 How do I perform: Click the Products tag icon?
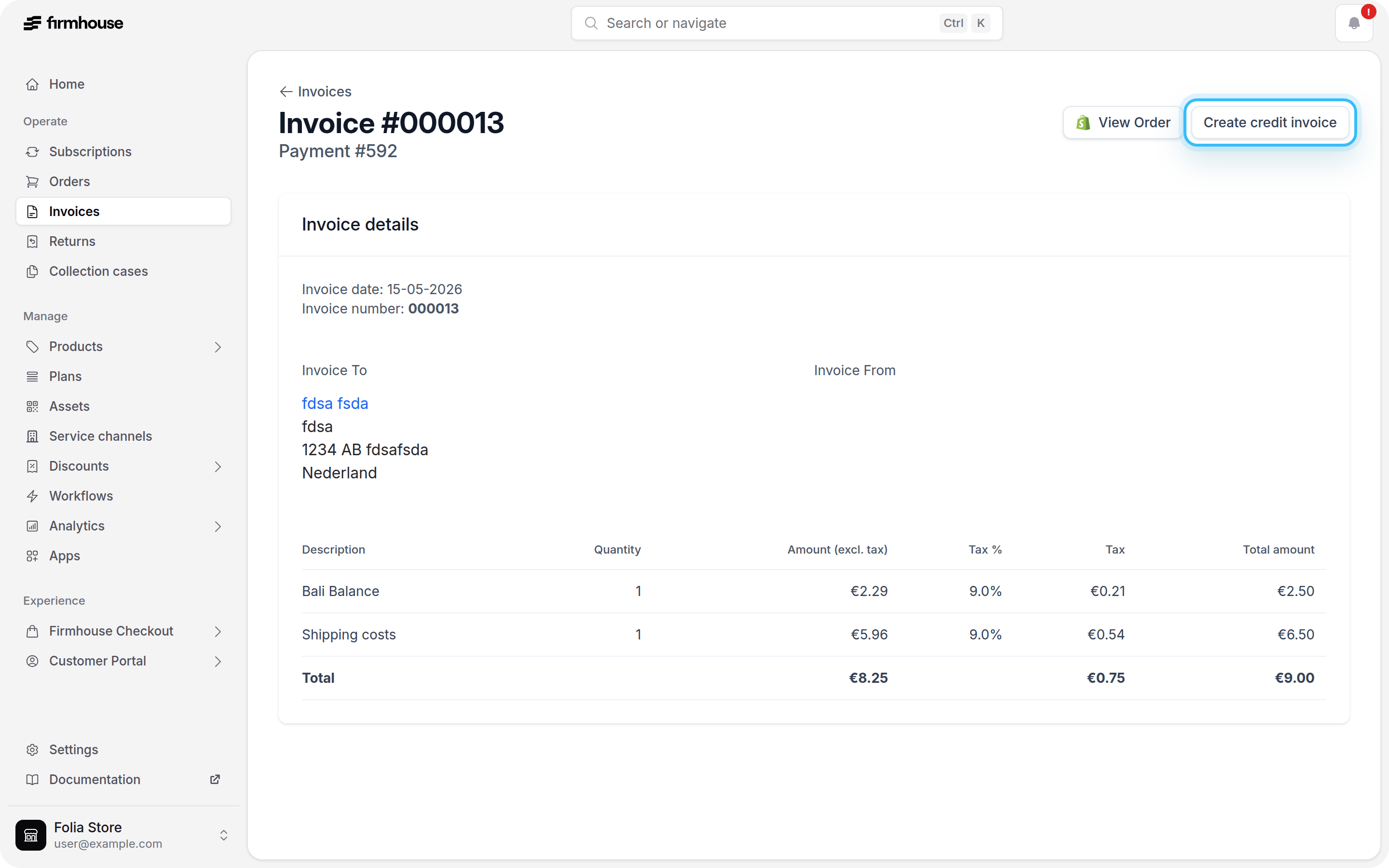coord(32,347)
